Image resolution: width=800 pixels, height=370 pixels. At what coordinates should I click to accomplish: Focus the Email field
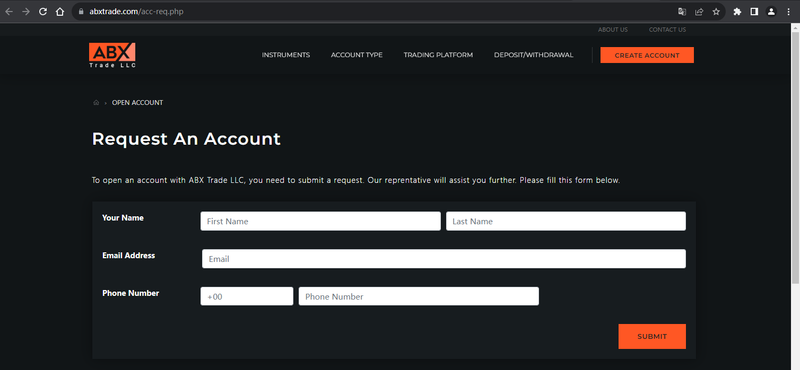(444, 259)
